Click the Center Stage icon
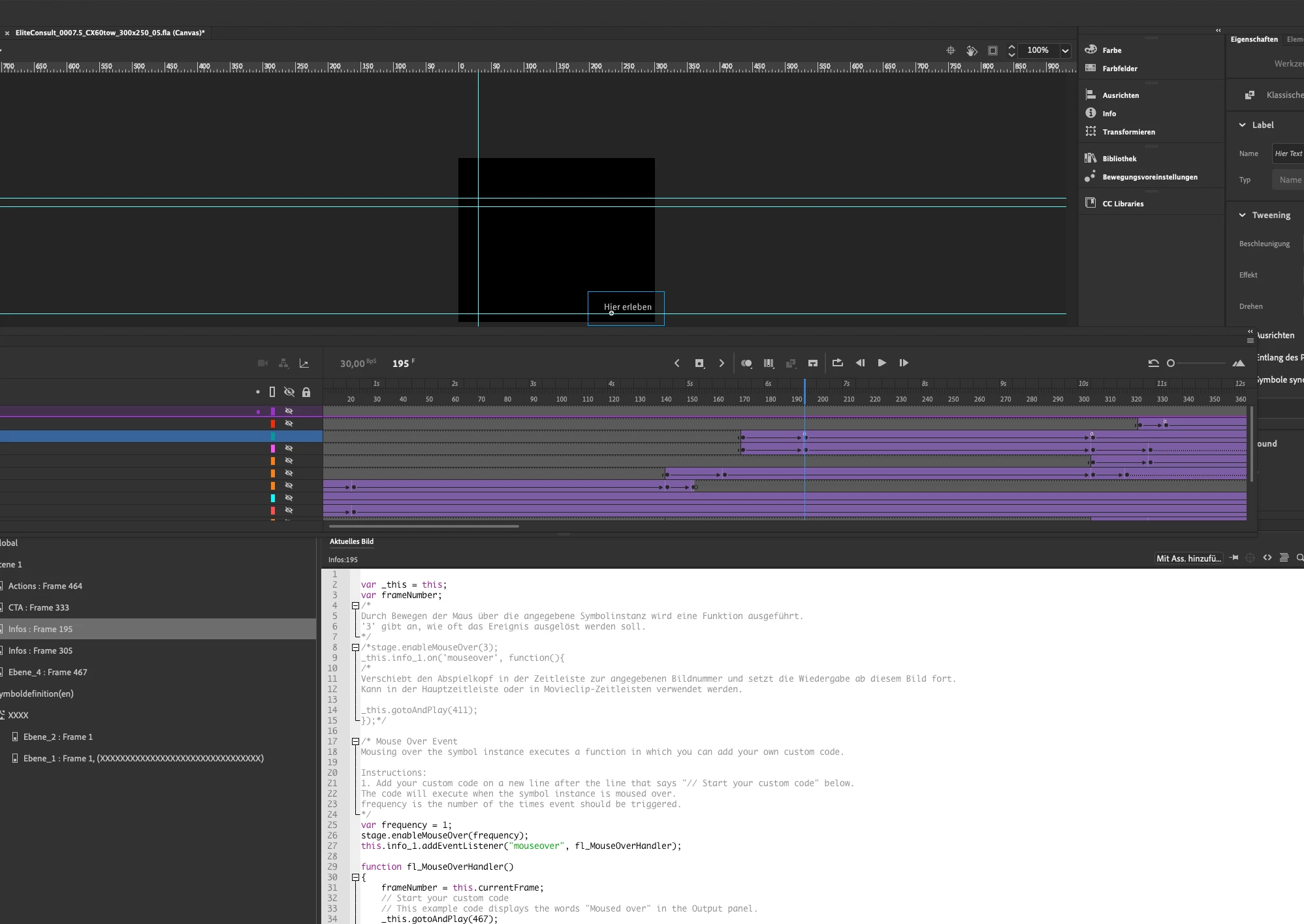The image size is (1304, 924). [951, 50]
